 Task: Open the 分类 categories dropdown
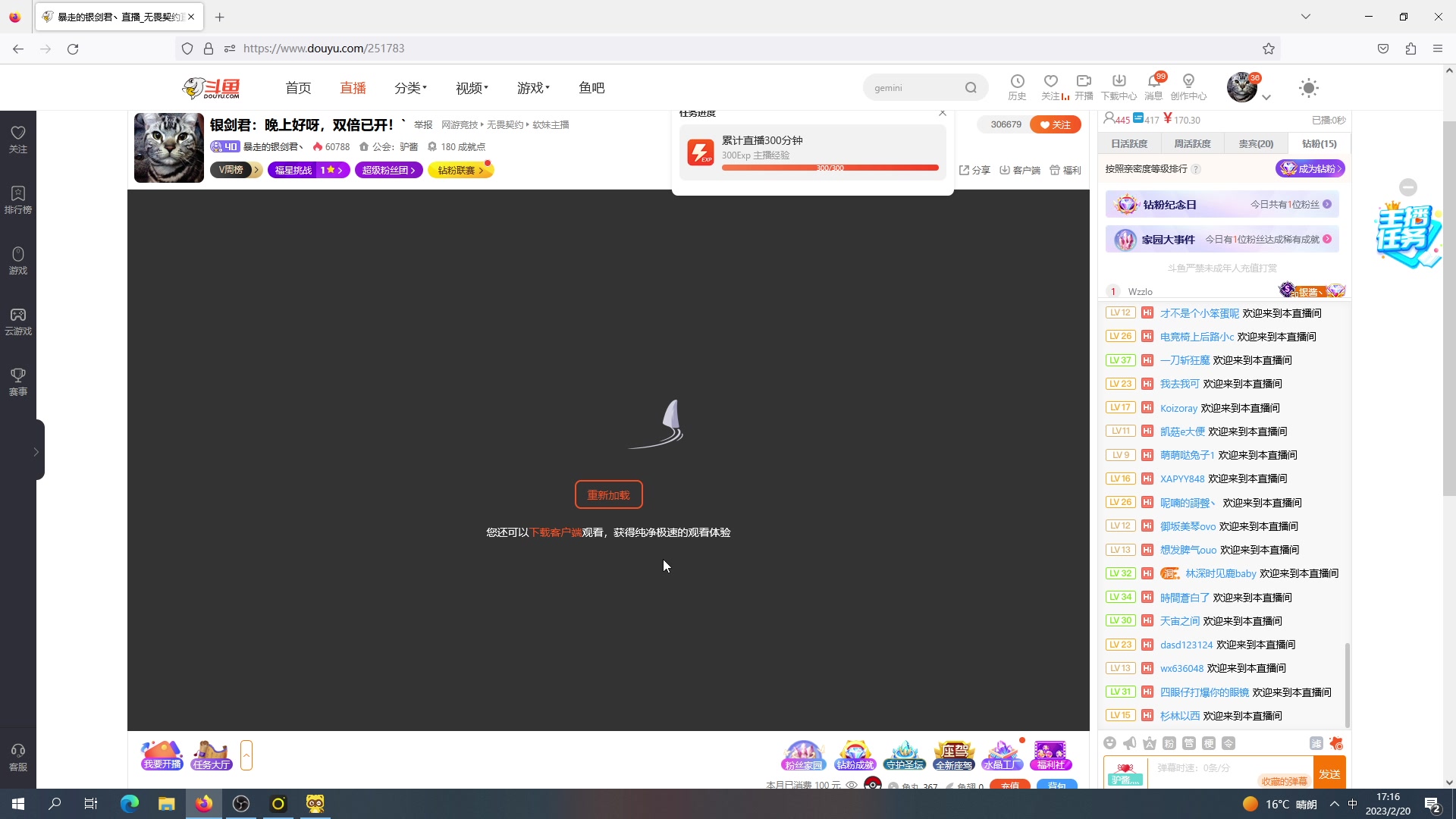(x=409, y=87)
